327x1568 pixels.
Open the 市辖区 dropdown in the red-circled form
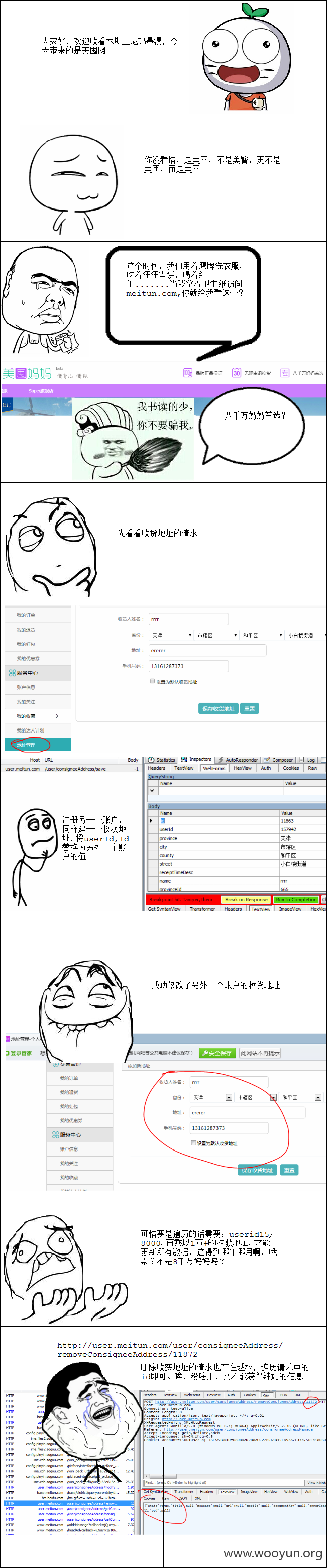tap(256, 1097)
